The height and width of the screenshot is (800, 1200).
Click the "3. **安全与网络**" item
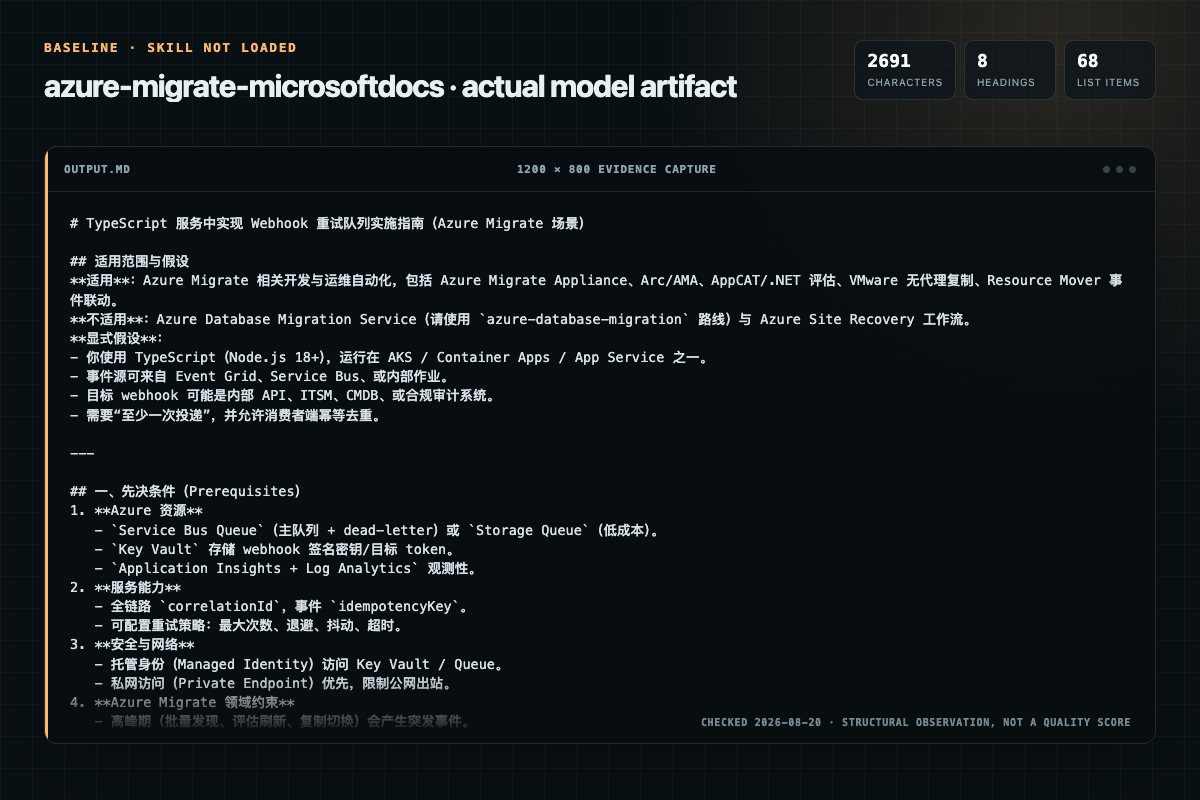[132, 645]
